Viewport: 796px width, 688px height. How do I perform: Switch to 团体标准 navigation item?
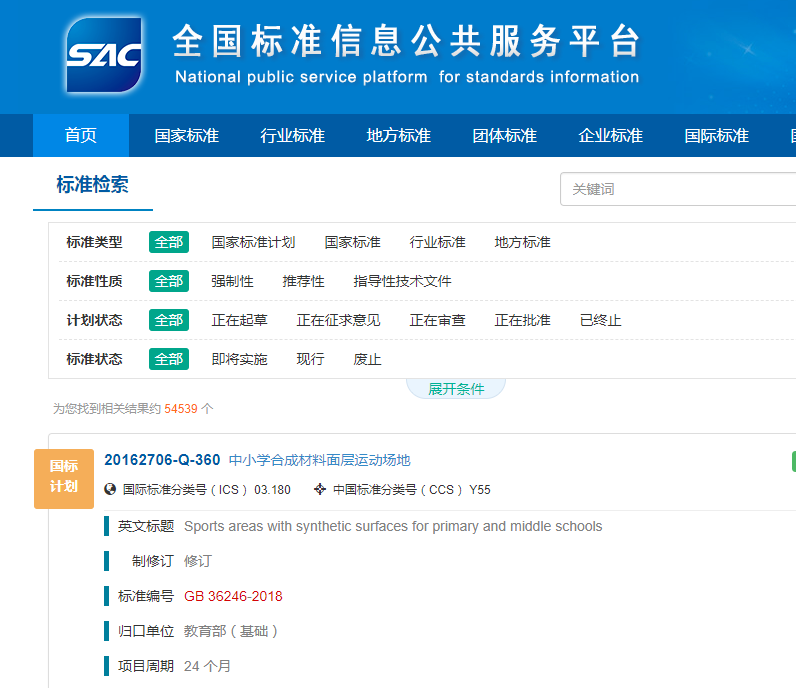(x=504, y=136)
